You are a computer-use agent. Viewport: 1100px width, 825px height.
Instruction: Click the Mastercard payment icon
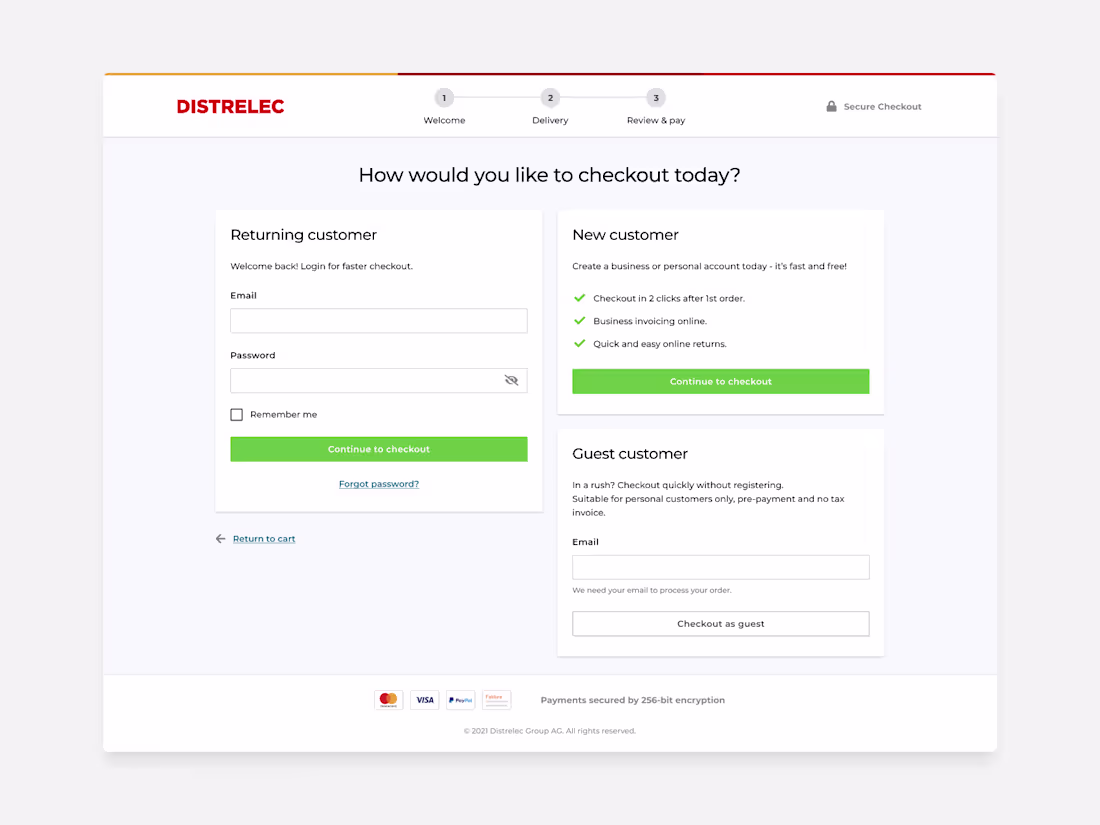(x=388, y=699)
